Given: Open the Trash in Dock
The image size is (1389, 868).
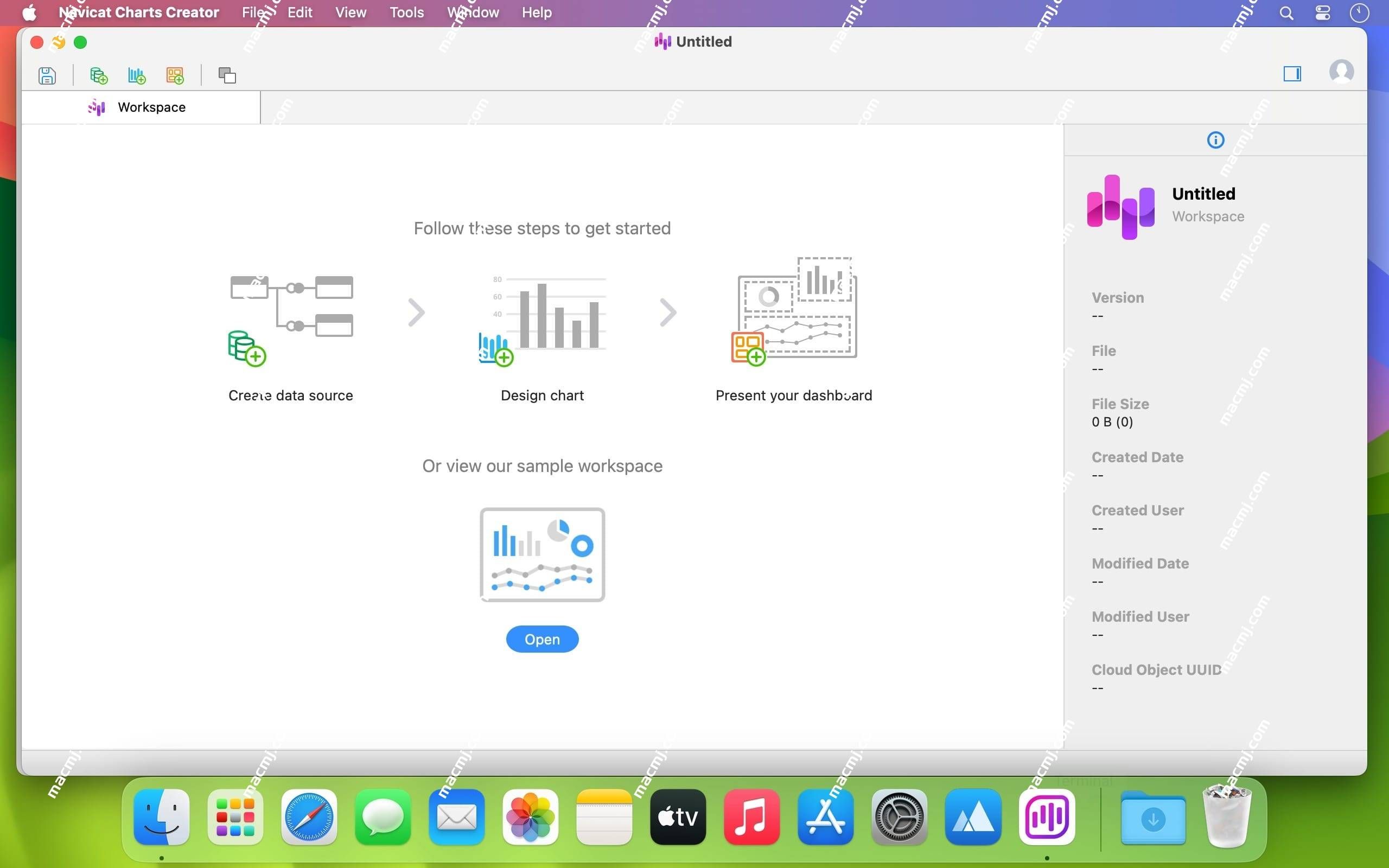Looking at the screenshot, I should 1227,816.
